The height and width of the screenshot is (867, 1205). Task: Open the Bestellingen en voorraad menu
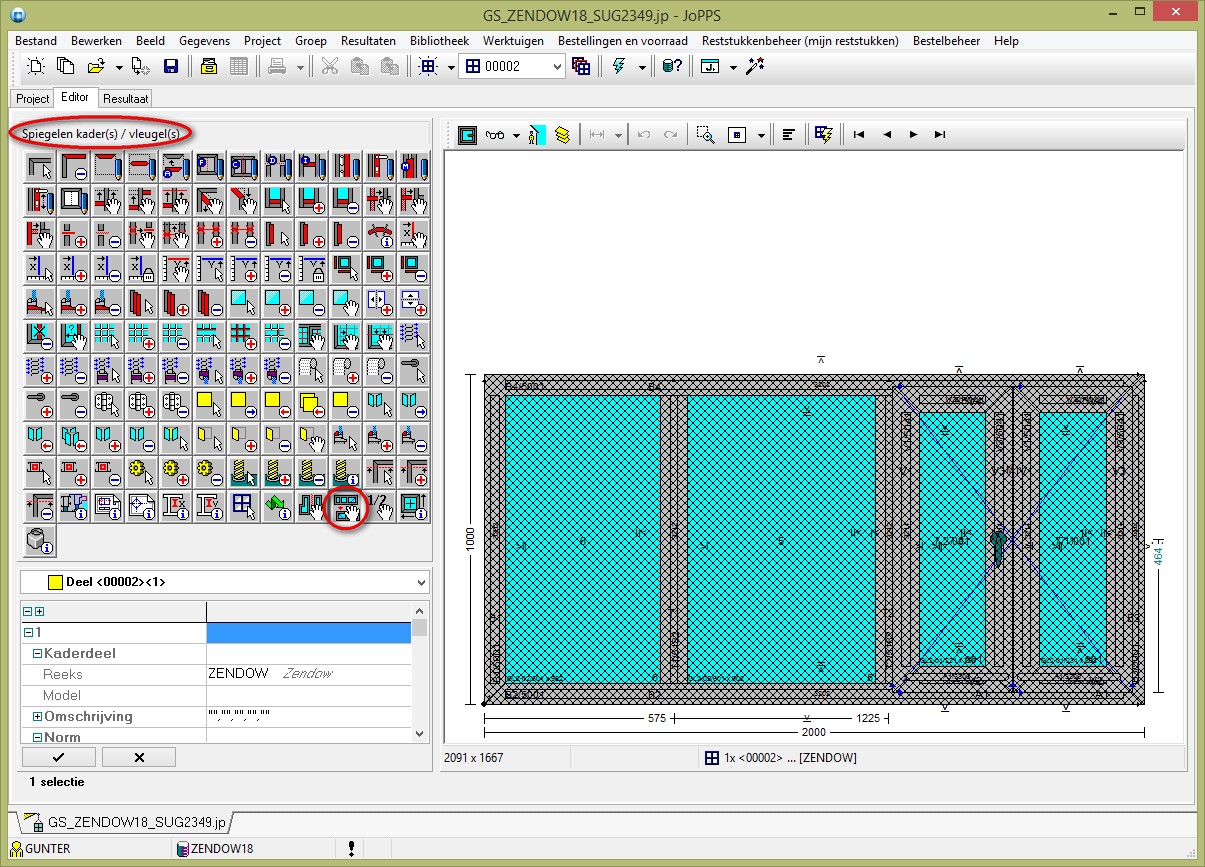(623, 41)
